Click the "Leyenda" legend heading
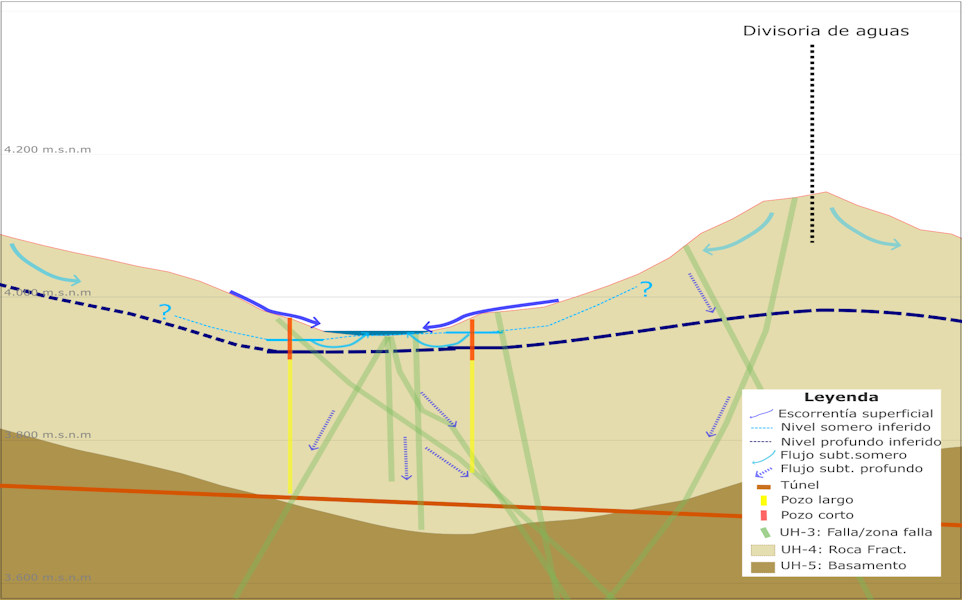Image resolution: width=962 pixels, height=600 pixels. pyautogui.click(x=840, y=397)
